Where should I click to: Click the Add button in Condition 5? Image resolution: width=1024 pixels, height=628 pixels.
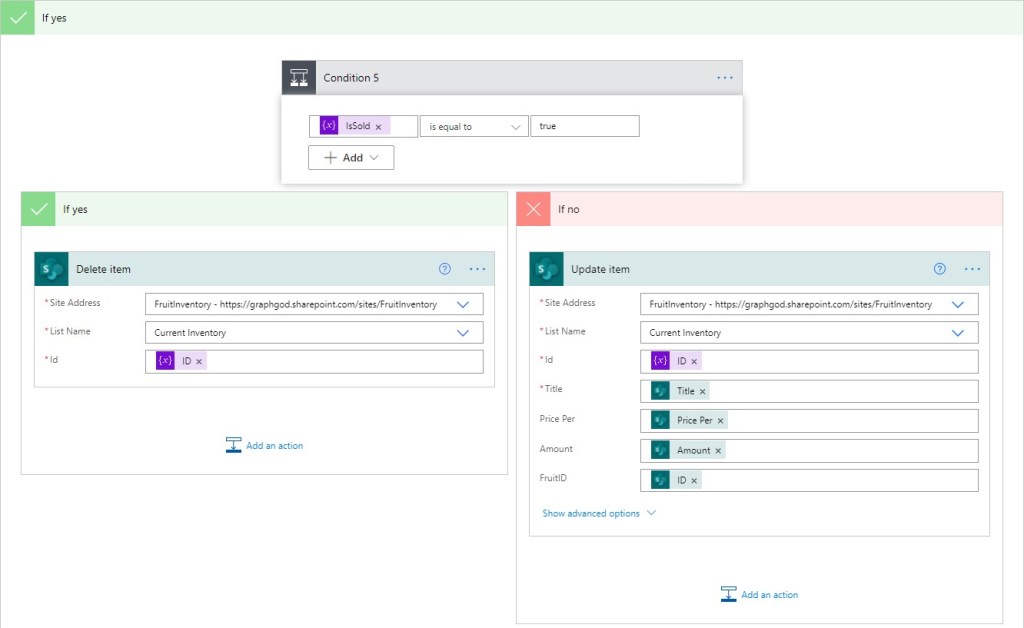351,158
